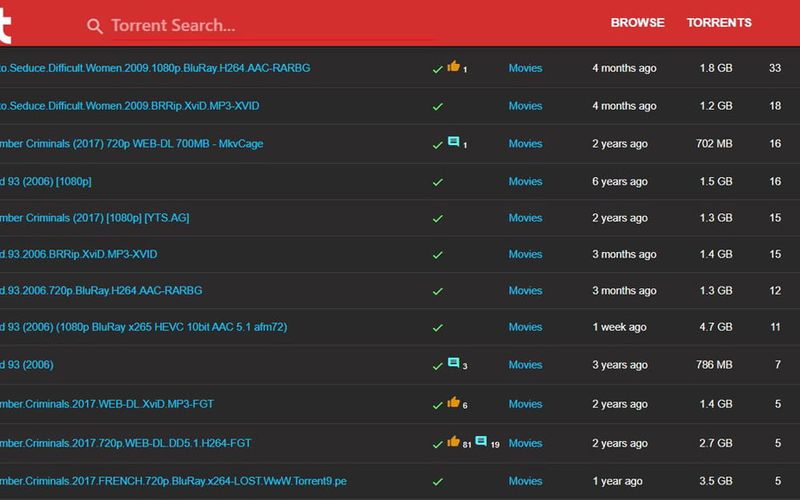The height and width of the screenshot is (500, 800).
Task: Click verified checkmark on 93 (2006) [1080p] row
Action: (437, 182)
